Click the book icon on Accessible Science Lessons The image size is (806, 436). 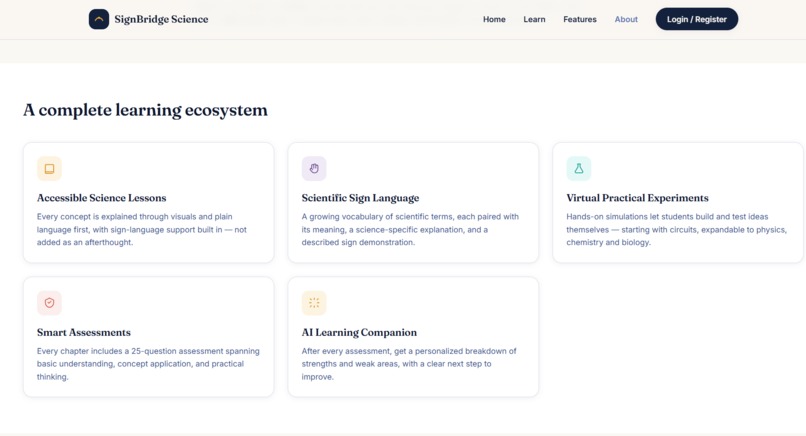pos(49,169)
